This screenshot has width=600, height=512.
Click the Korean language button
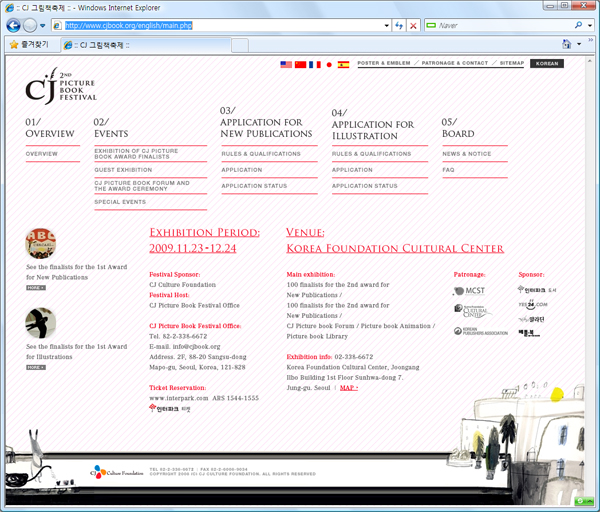[547, 64]
